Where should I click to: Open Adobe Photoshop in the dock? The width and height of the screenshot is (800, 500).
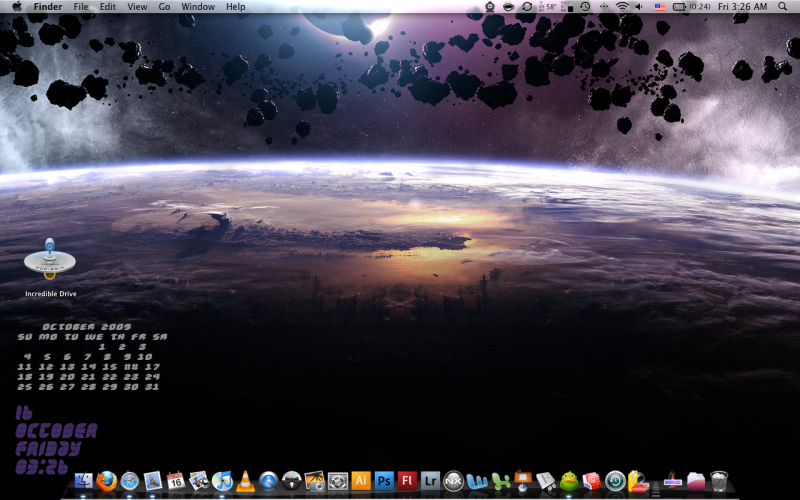pos(384,481)
